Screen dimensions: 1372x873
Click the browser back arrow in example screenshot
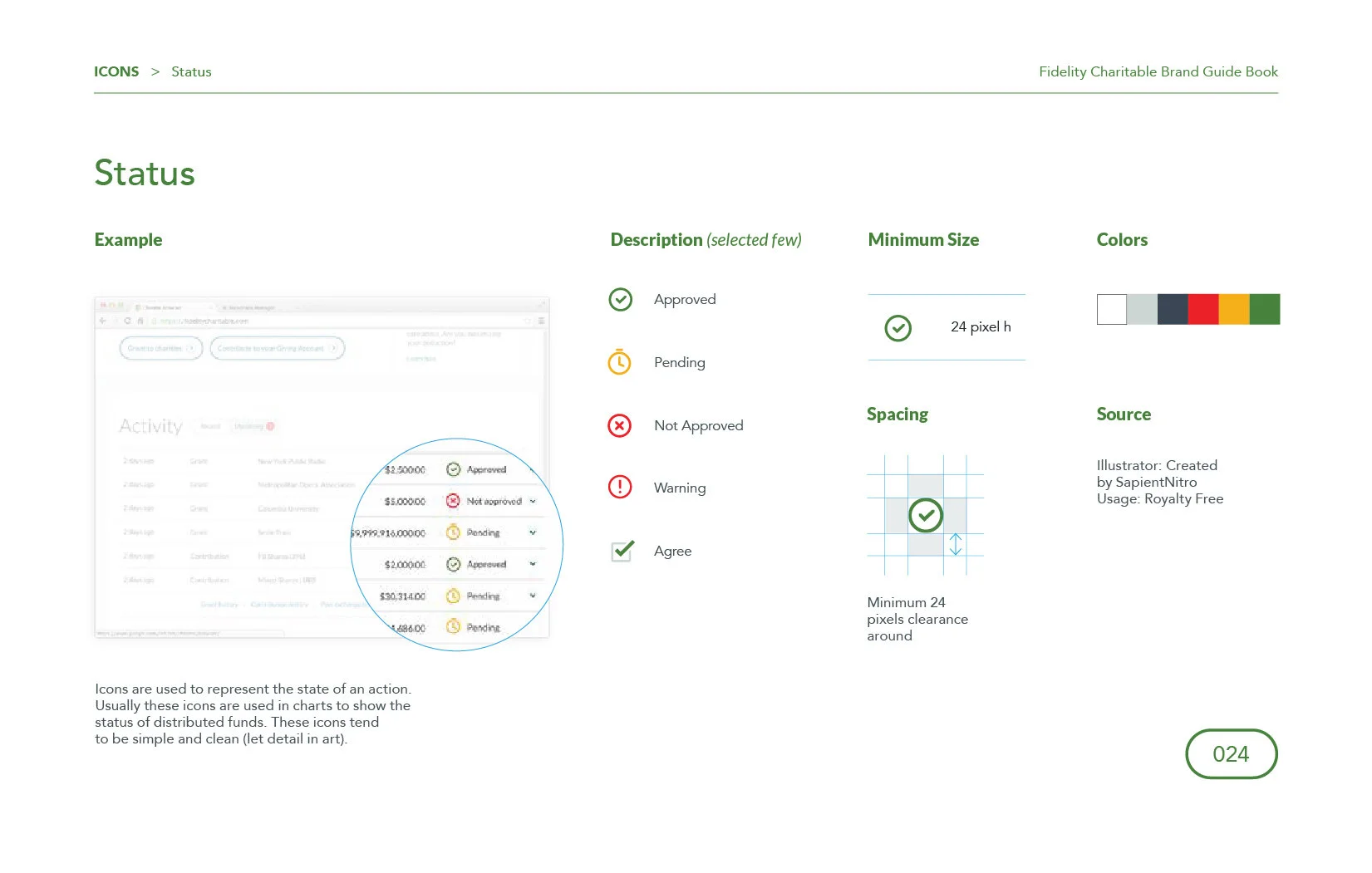(103, 321)
